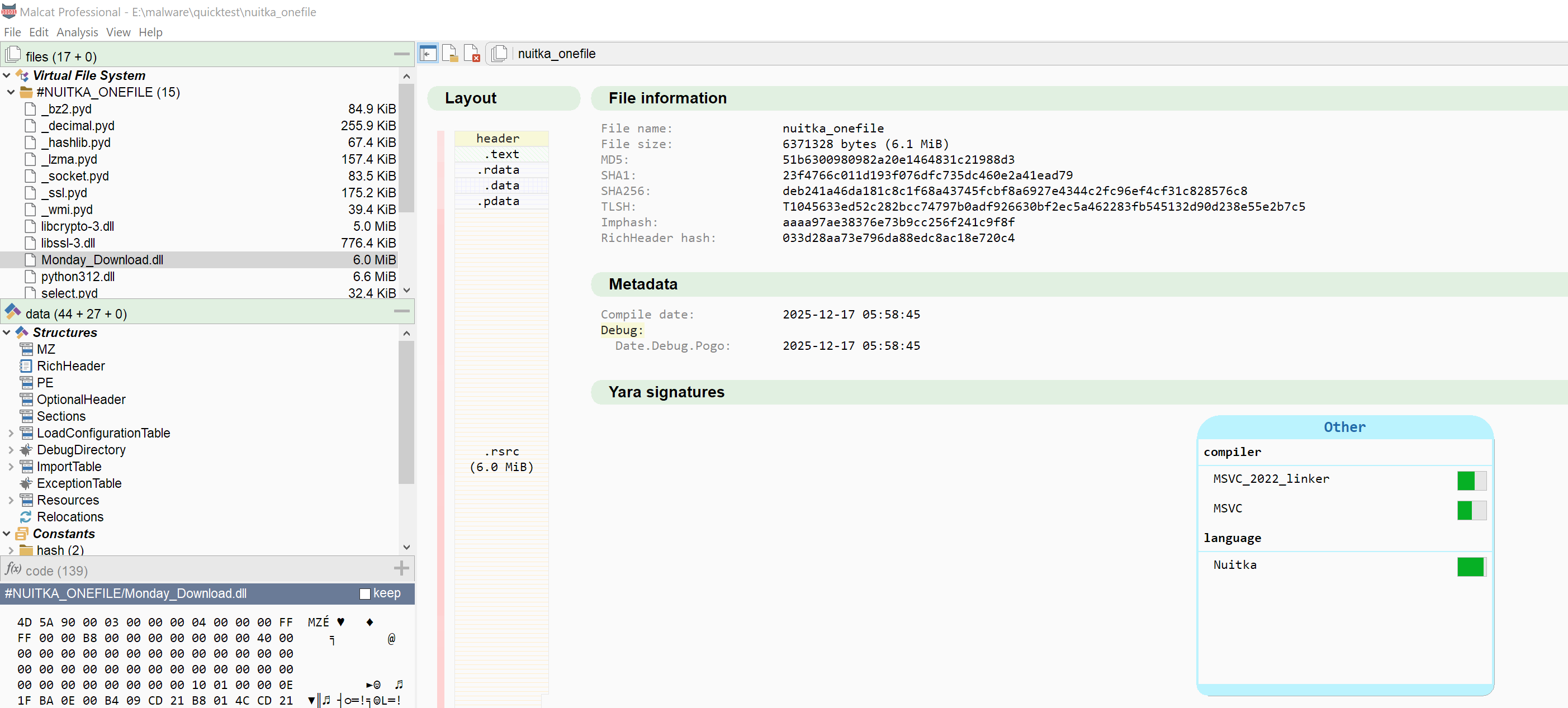Collapse the #NUITKA_ONEFILE folder
The height and width of the screenshot is (708, 1568).
[11, 92]
